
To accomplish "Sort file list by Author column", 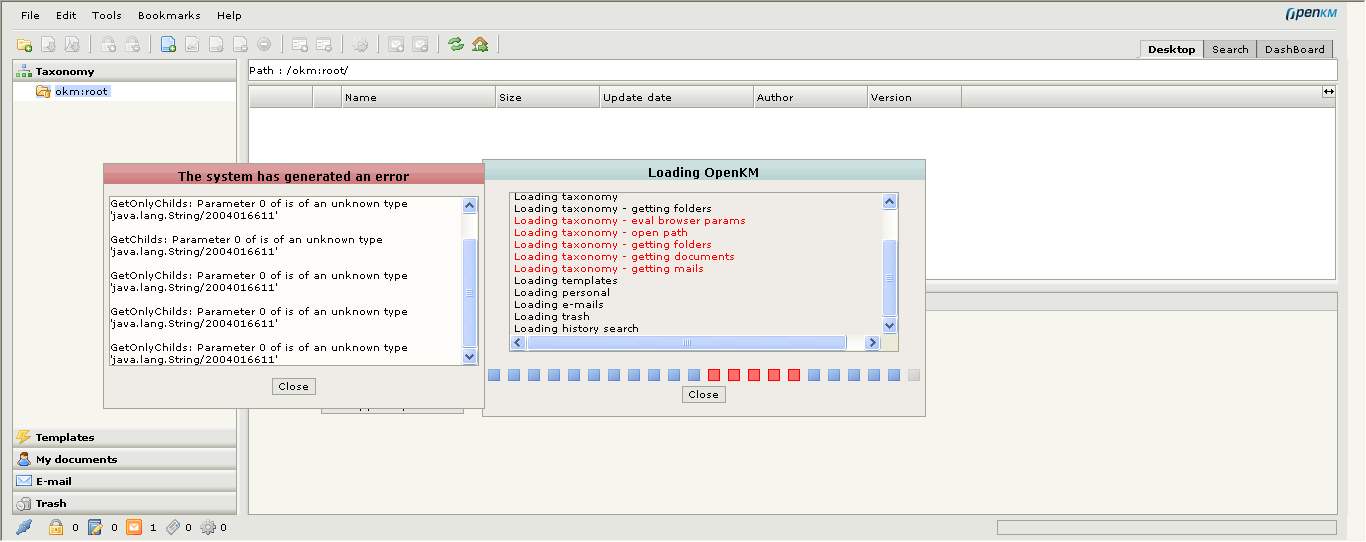I will pyautogui.click(x=811, y=97).
